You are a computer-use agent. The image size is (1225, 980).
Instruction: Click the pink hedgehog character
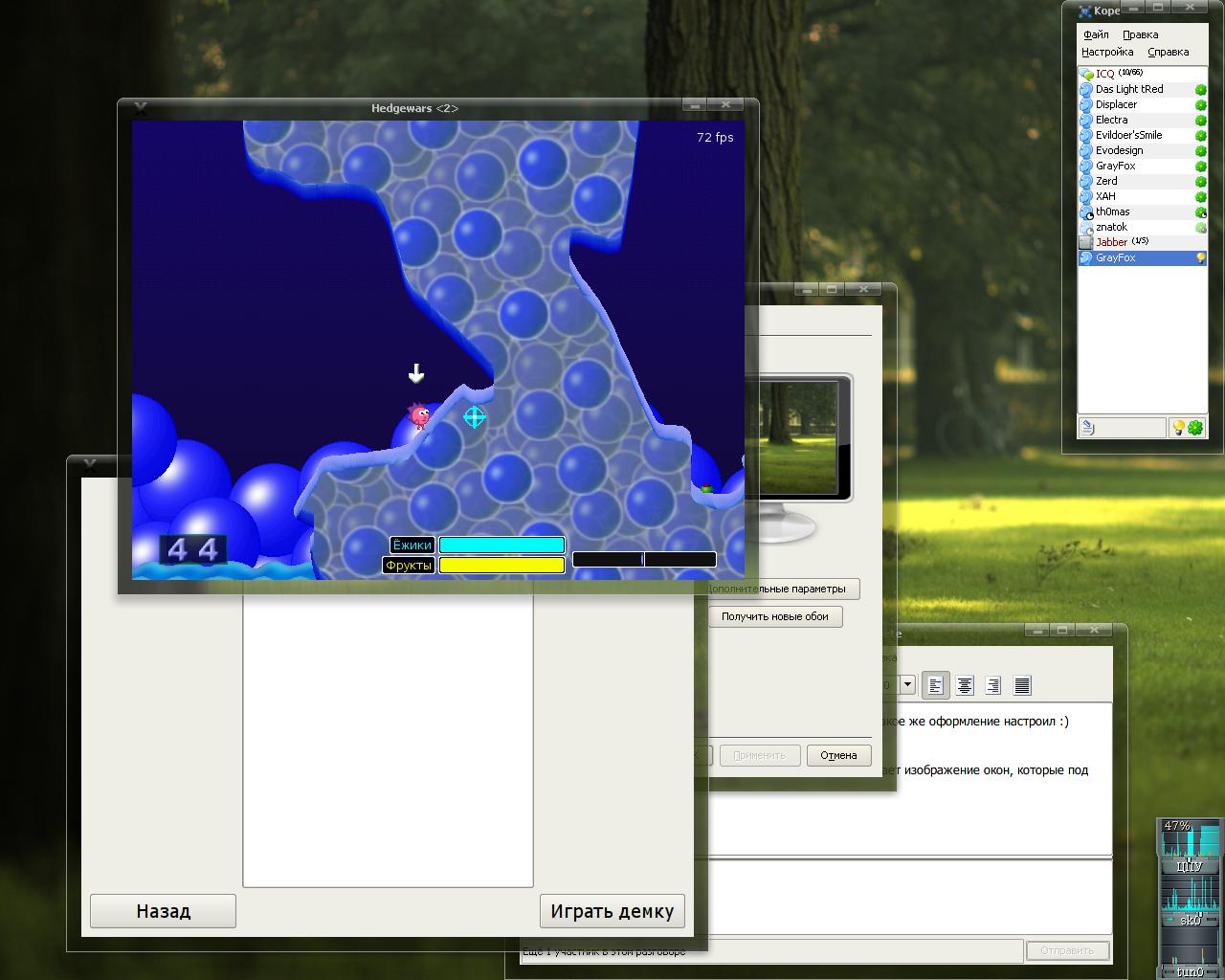point(419,415)
